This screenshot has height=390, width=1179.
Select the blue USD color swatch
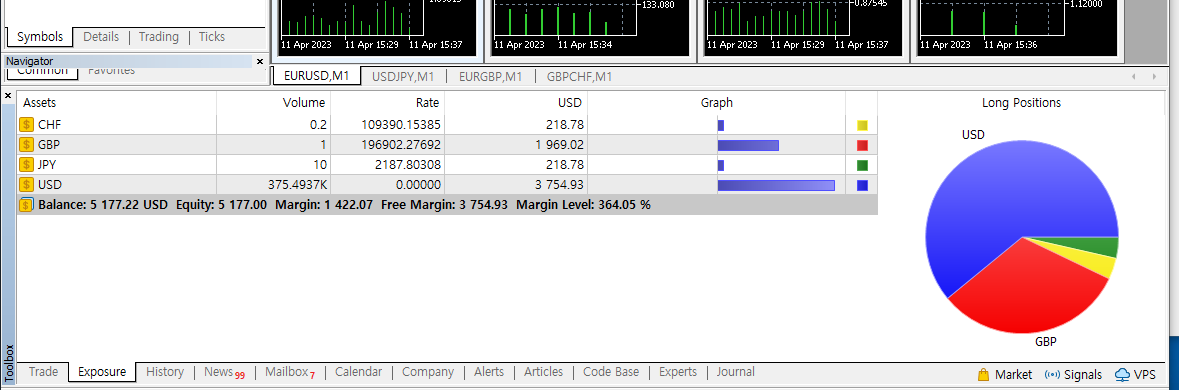coord(862,186)
